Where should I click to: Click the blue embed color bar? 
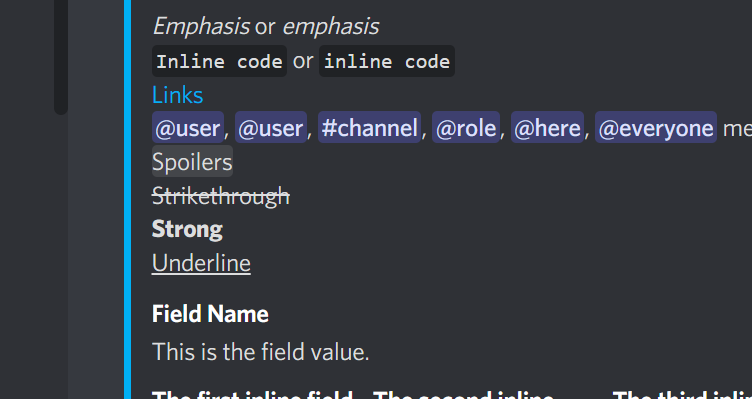click(127, 200)
